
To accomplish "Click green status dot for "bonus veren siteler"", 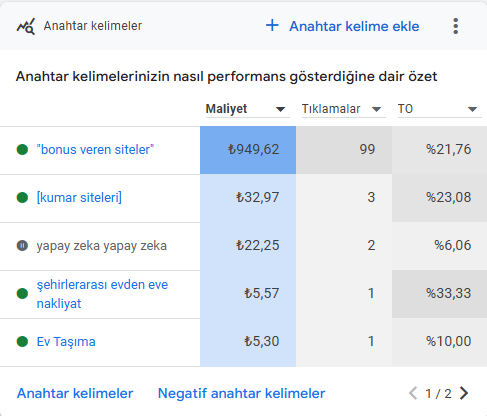I will 22,150.
